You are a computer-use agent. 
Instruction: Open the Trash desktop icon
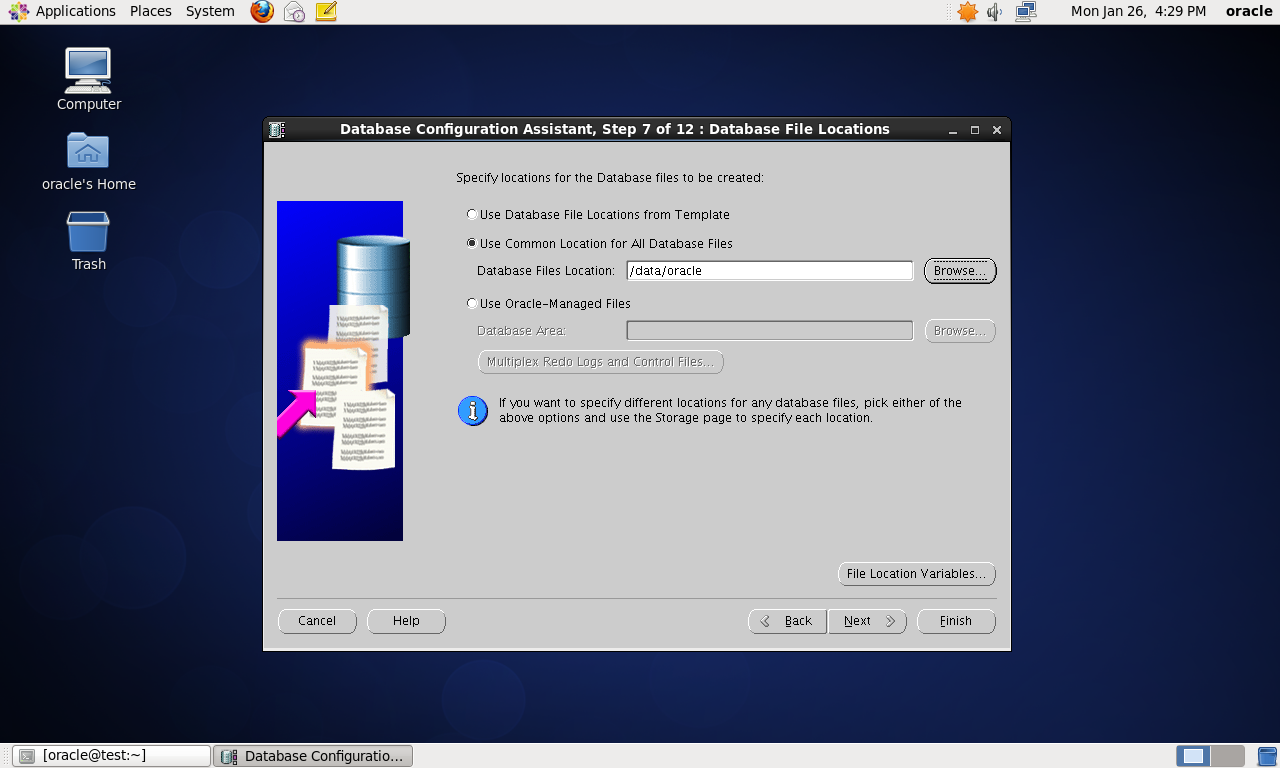(x=88, y=241)
